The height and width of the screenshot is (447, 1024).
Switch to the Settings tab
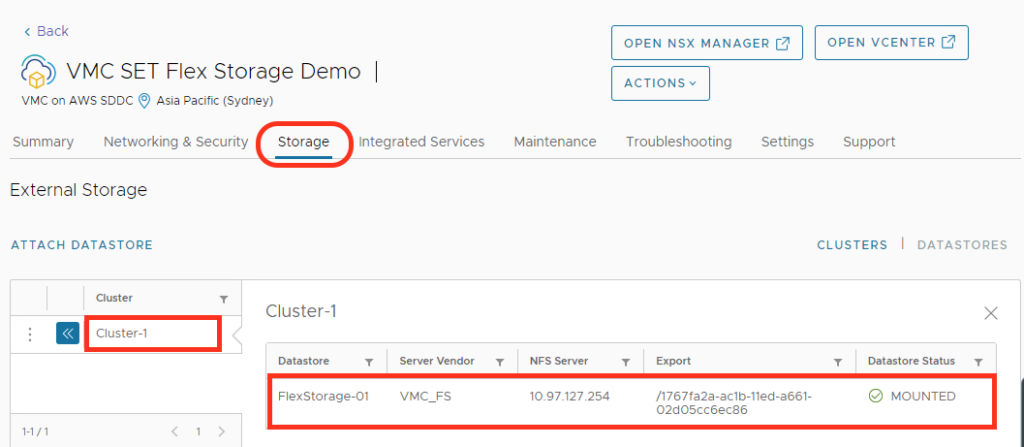click(x=788, y=142)
